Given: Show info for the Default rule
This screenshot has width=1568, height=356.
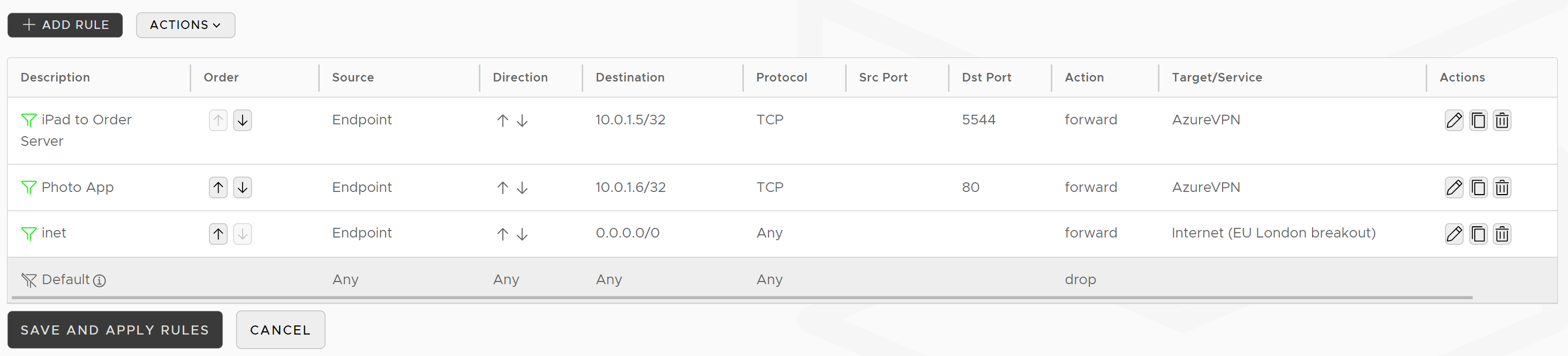Looking at the screenshot, I should (99, 280).
